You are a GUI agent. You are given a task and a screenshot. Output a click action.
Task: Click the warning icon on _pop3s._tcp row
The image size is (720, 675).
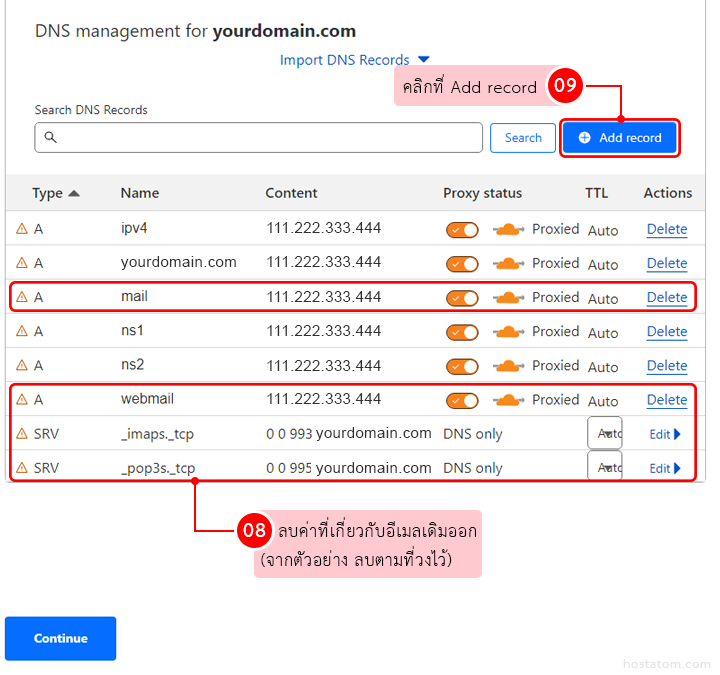pyautogui.click(x=22, y=468)
